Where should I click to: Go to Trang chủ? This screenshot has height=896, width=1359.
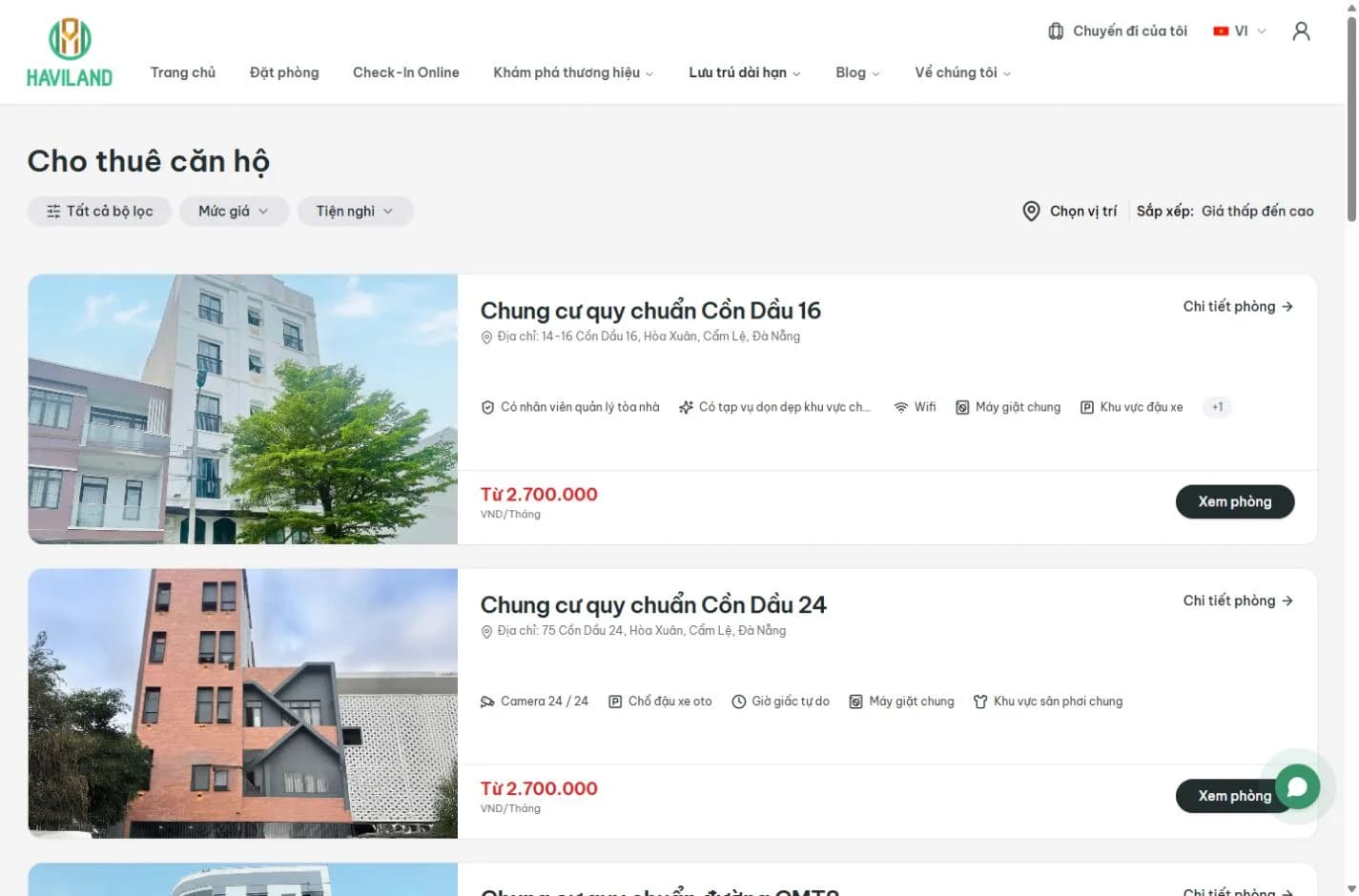pyautogui.click(x=183, y=72)
